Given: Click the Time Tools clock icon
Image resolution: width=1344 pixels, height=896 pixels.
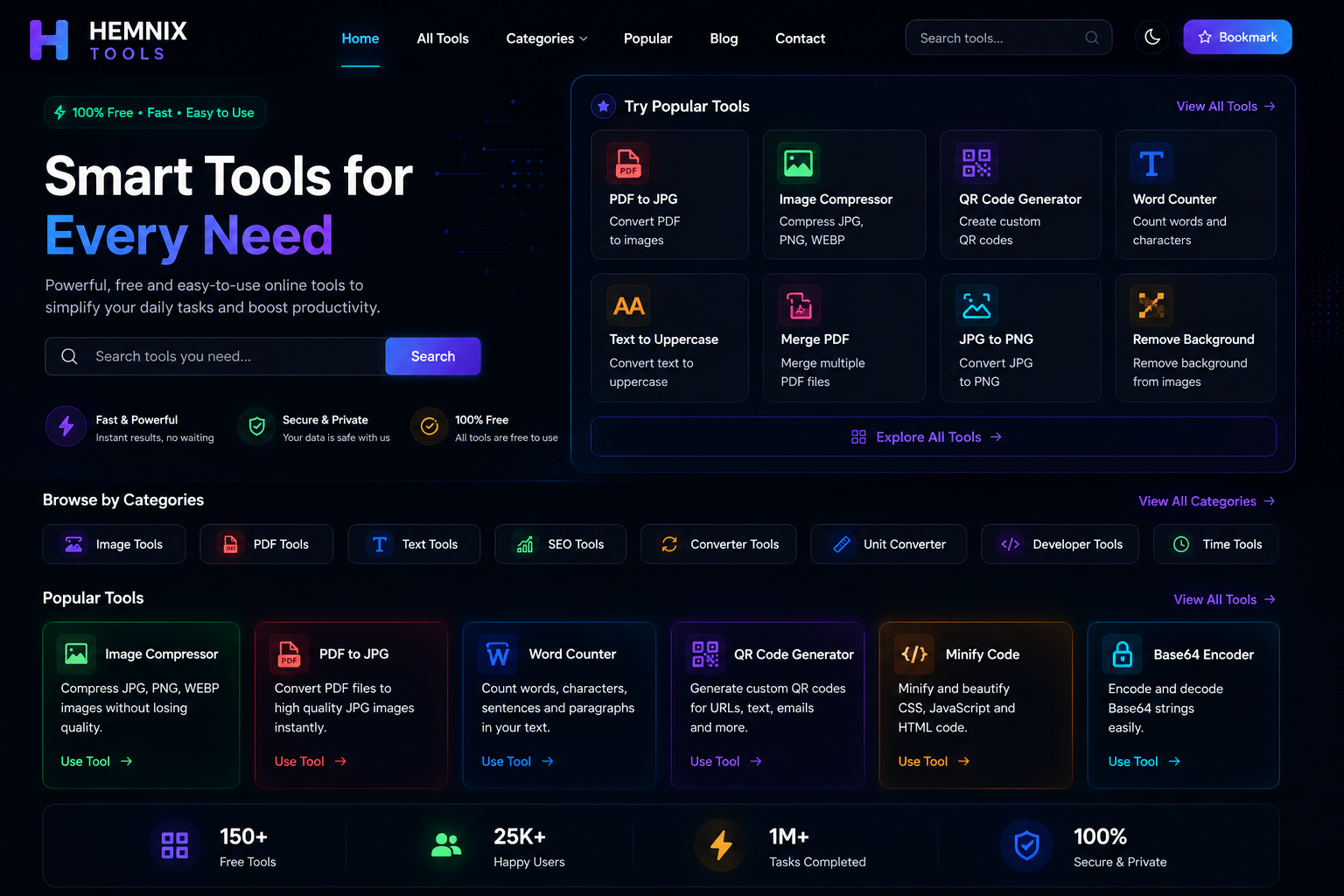Looking at the screenshot, I should point(1181,544).
